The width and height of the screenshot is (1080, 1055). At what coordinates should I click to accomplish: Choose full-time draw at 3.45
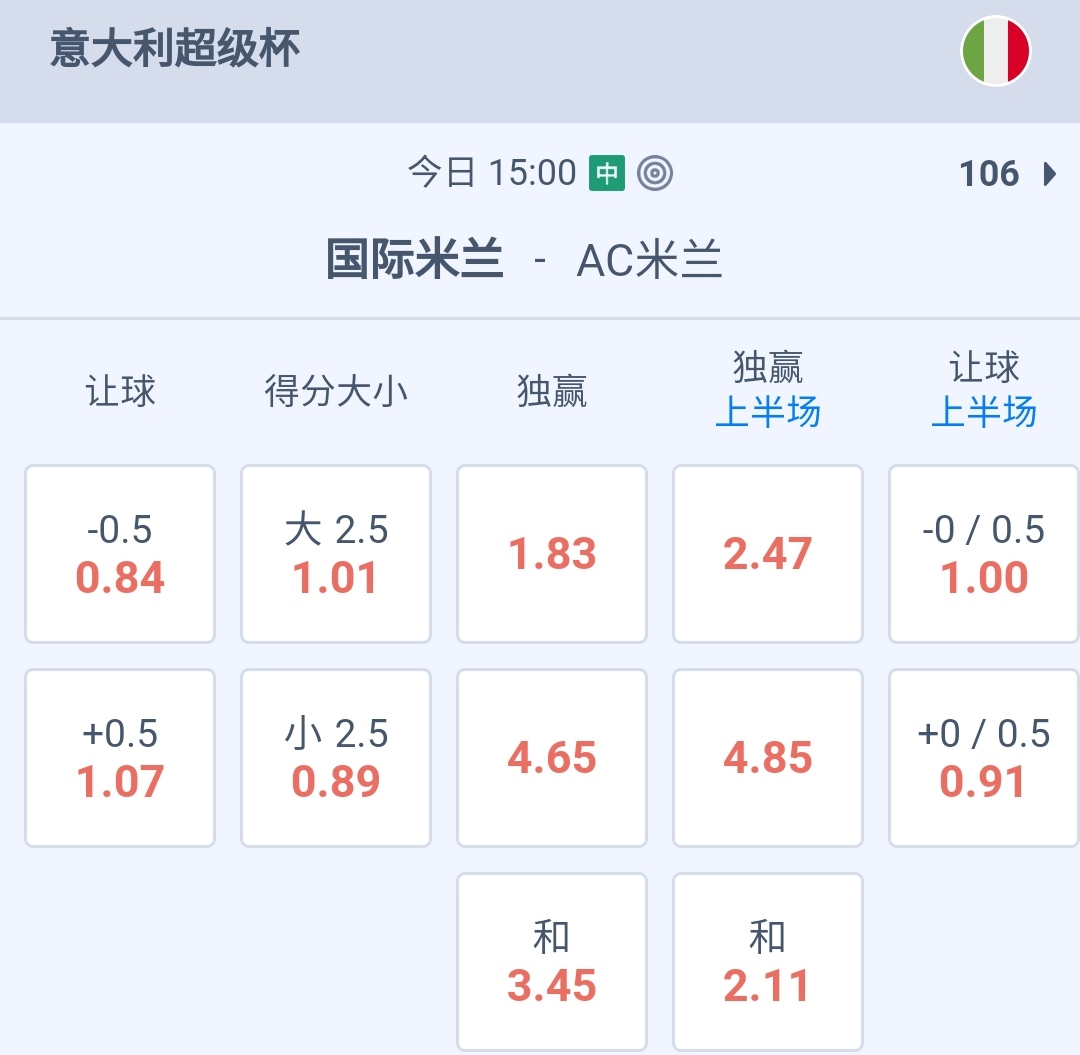[x=552, y=962]
